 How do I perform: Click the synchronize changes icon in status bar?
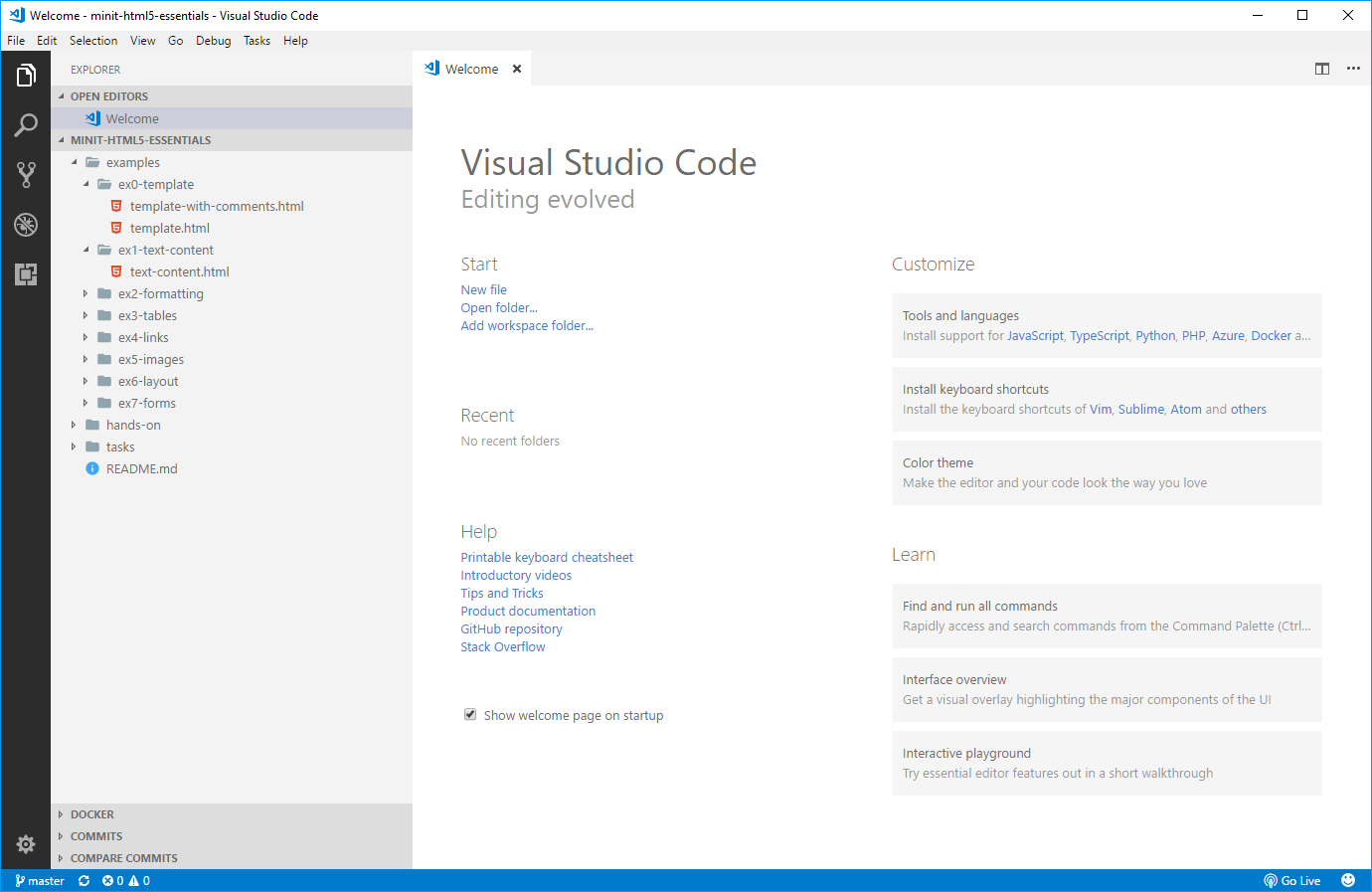(x=85, y=881)
